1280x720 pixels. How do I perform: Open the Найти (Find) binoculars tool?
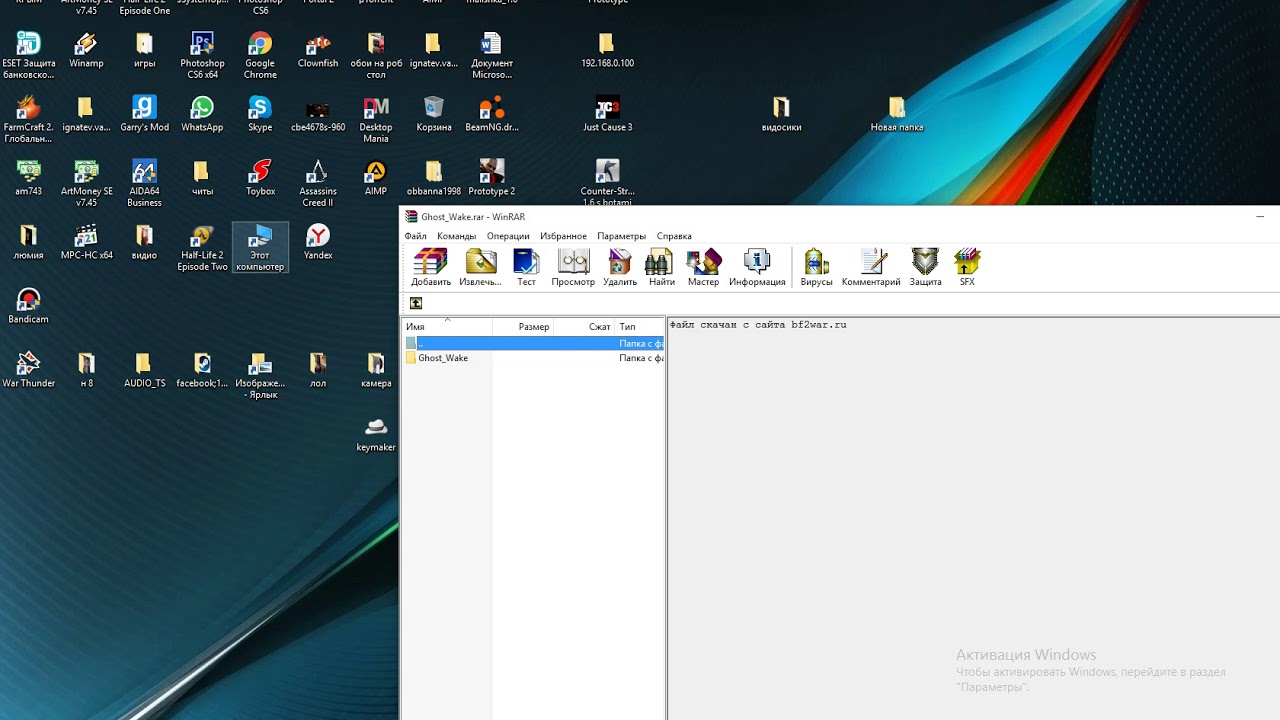pos(661,267)
